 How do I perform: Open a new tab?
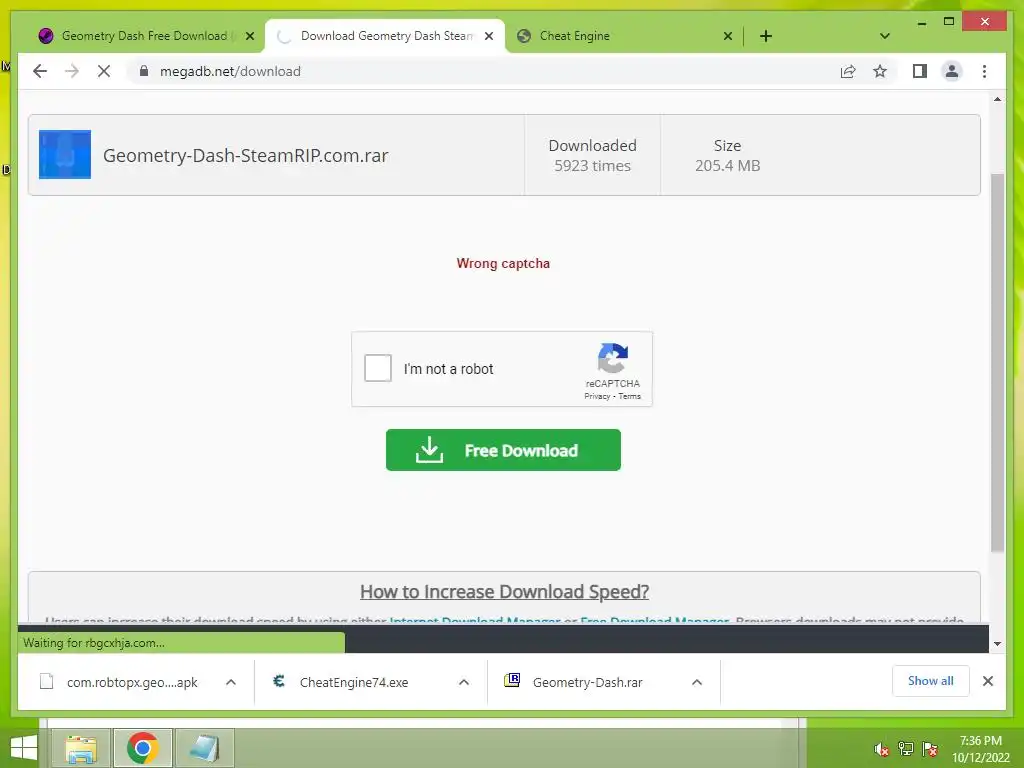click(x=766, y=36)
